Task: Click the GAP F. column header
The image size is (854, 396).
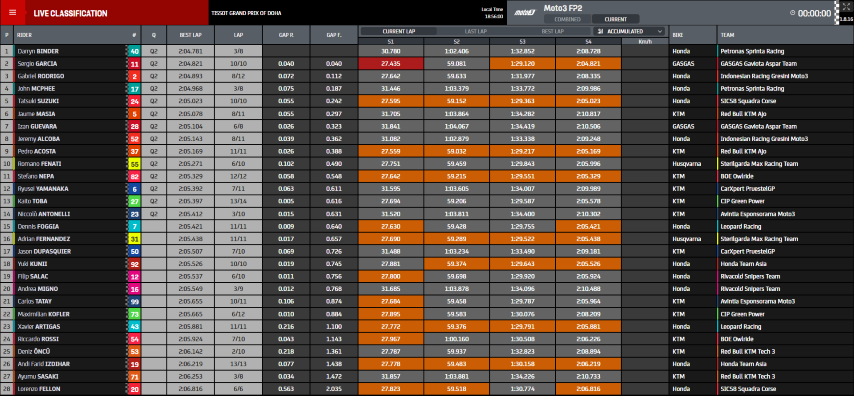Action: [334, 35]
